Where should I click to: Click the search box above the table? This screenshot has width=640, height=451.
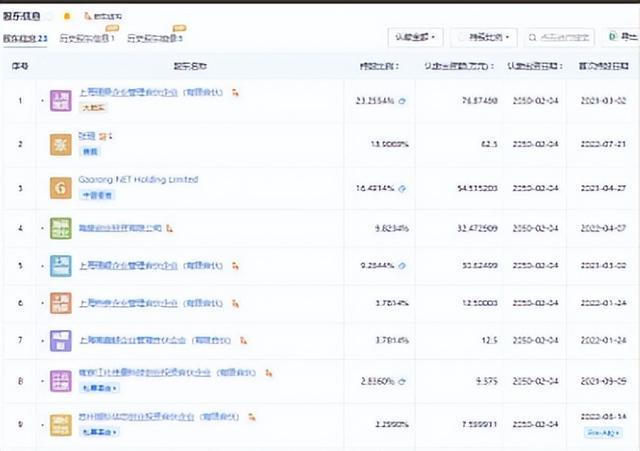coord(558,37)
